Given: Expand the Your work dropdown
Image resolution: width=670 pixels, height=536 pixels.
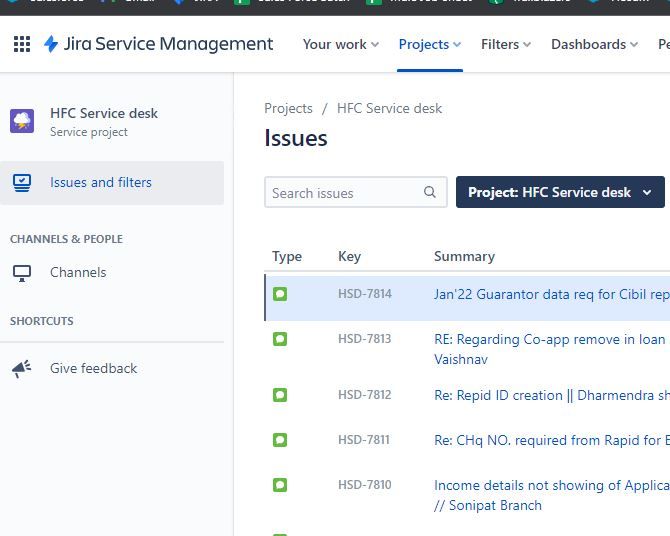Looking at the screenshot, I should 340,44.
